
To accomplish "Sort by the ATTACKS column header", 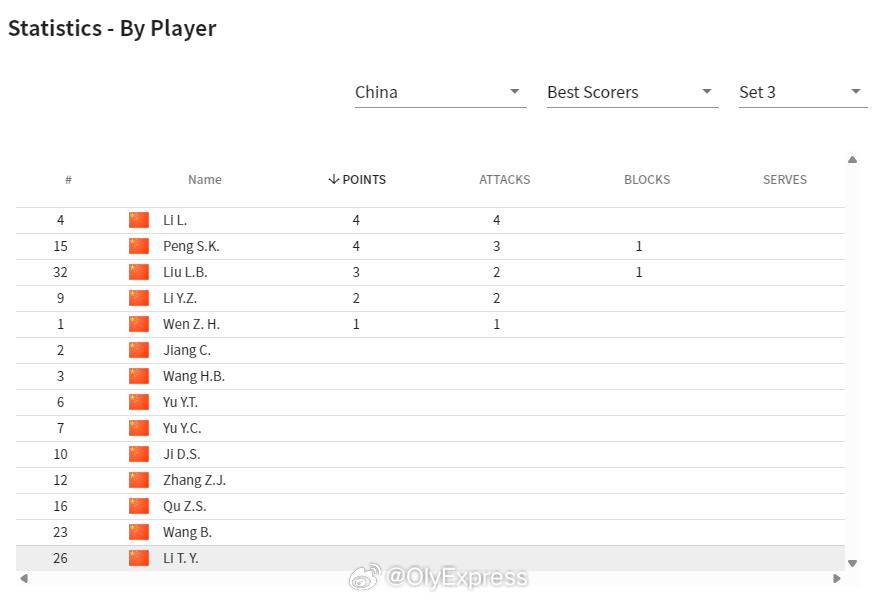I will click(x=505, y=180).
